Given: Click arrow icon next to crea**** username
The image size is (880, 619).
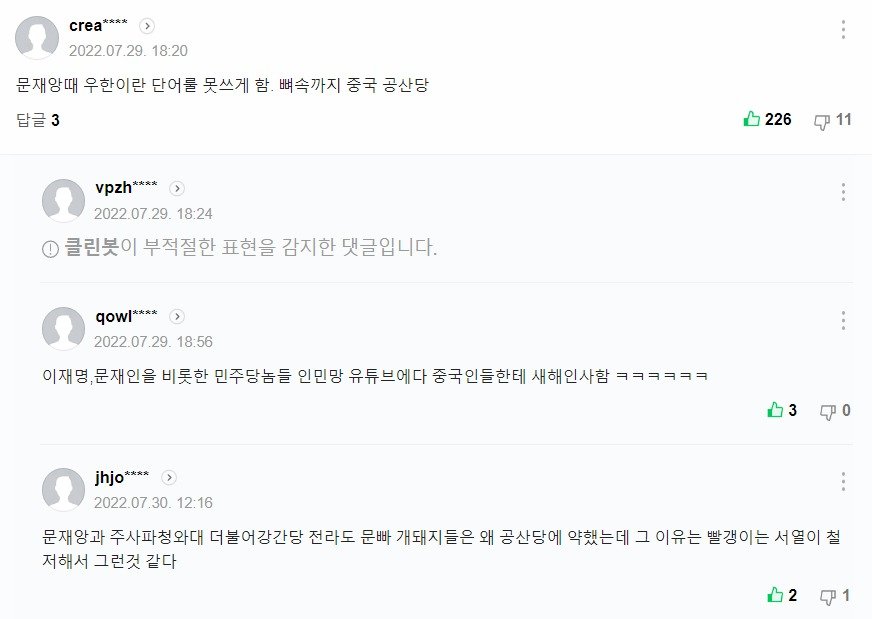Looking at the screenshot, I should [147, 26].
